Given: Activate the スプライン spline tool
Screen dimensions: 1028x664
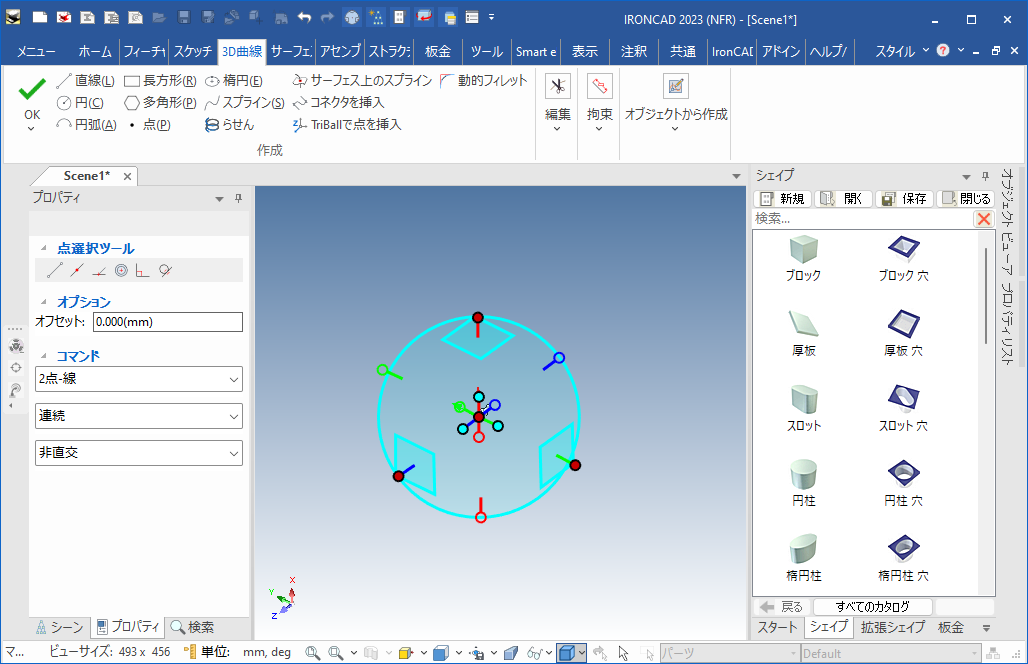Looking at the screenshot, I should click(x=245, y=103).
